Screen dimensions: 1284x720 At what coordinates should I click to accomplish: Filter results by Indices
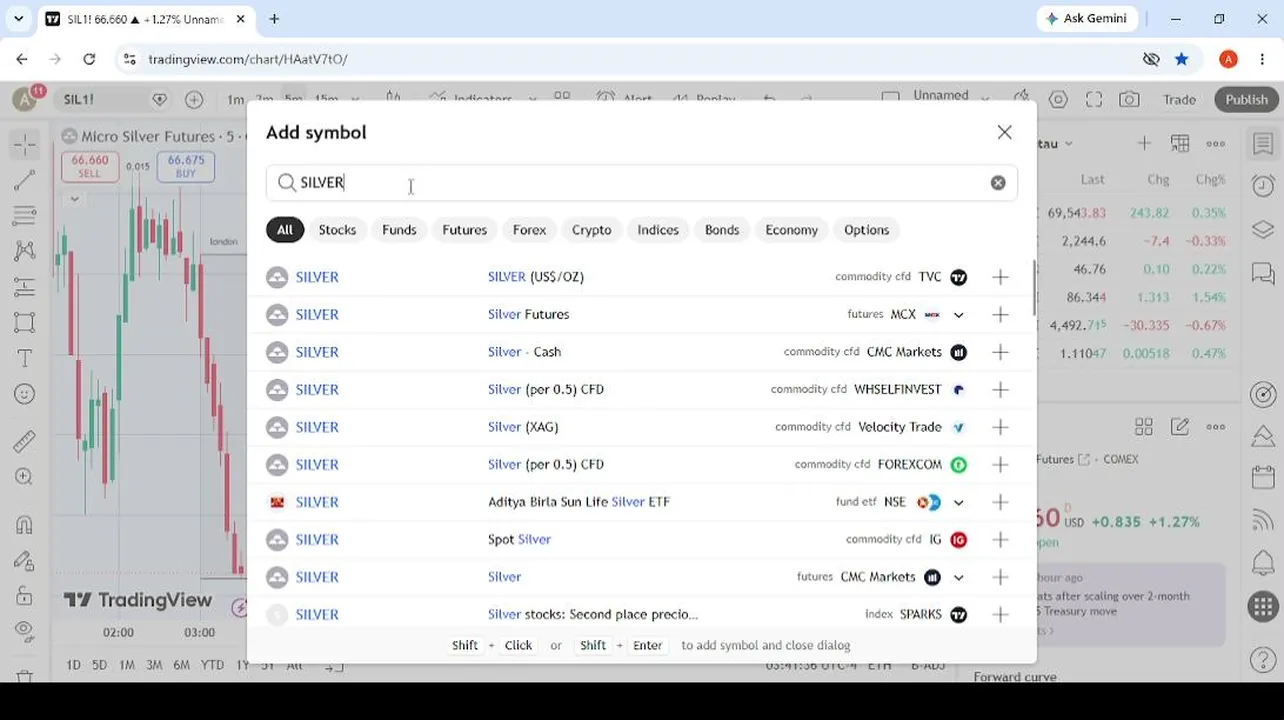coord(658,230)
